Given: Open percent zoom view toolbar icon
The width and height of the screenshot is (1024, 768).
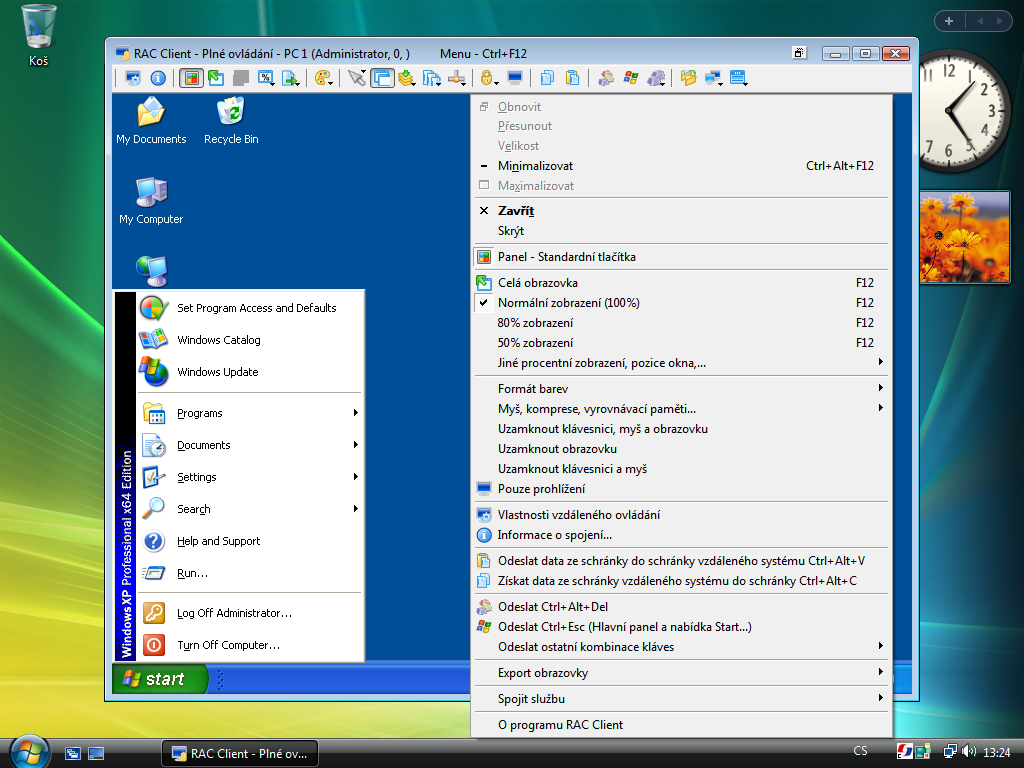Looking at the screenshot, I should pyautogui.click(x=266, y=78).
